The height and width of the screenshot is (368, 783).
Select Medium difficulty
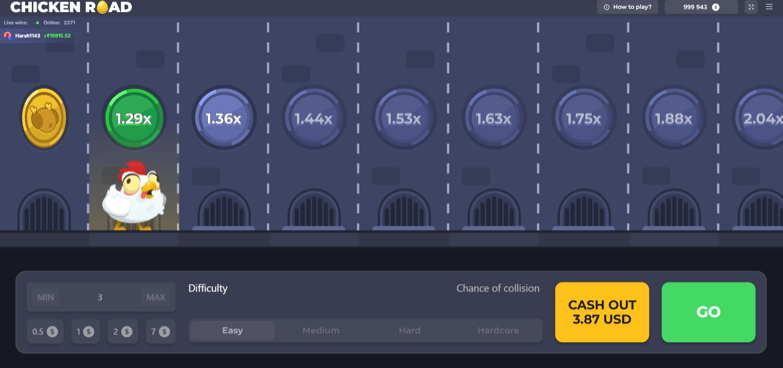[321, 331]
